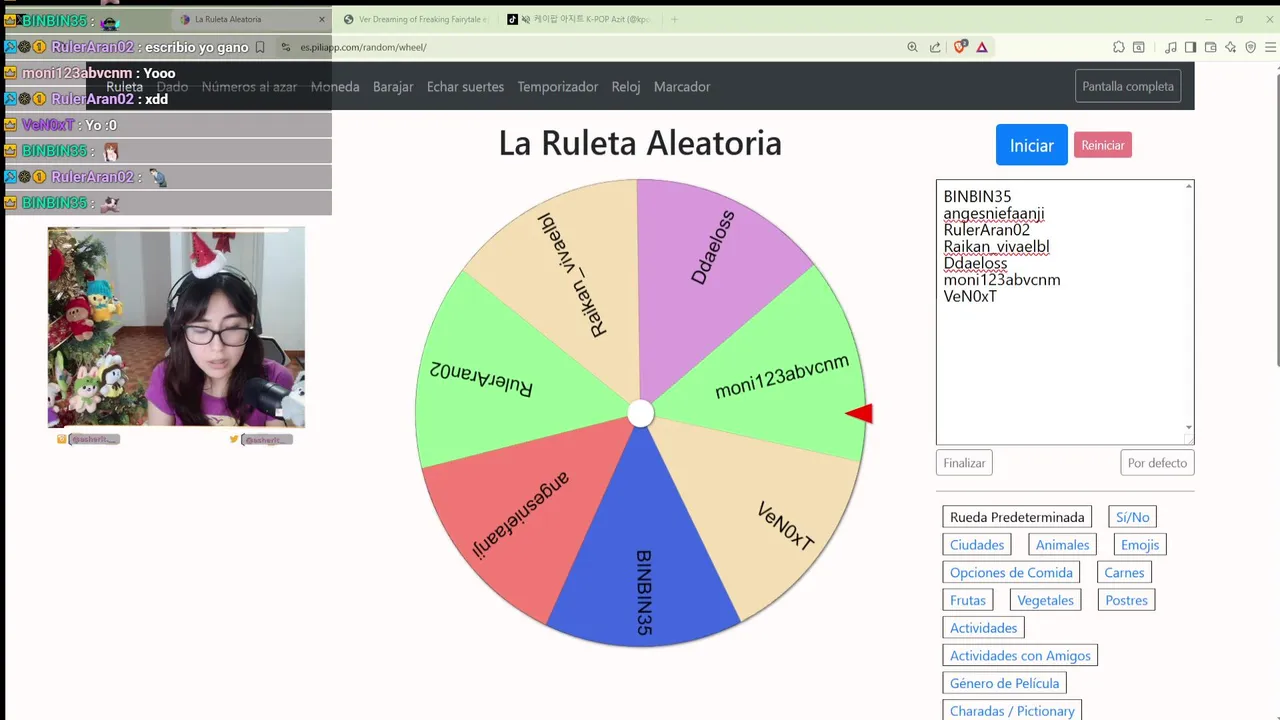Click the address bar URL es.piliapp.com
This screenshot has height=720, width=1280.
coord(363,47)
